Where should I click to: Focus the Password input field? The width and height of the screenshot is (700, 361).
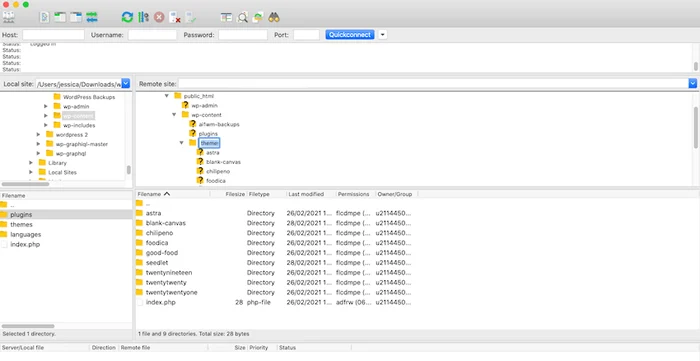tap(243, 34)
